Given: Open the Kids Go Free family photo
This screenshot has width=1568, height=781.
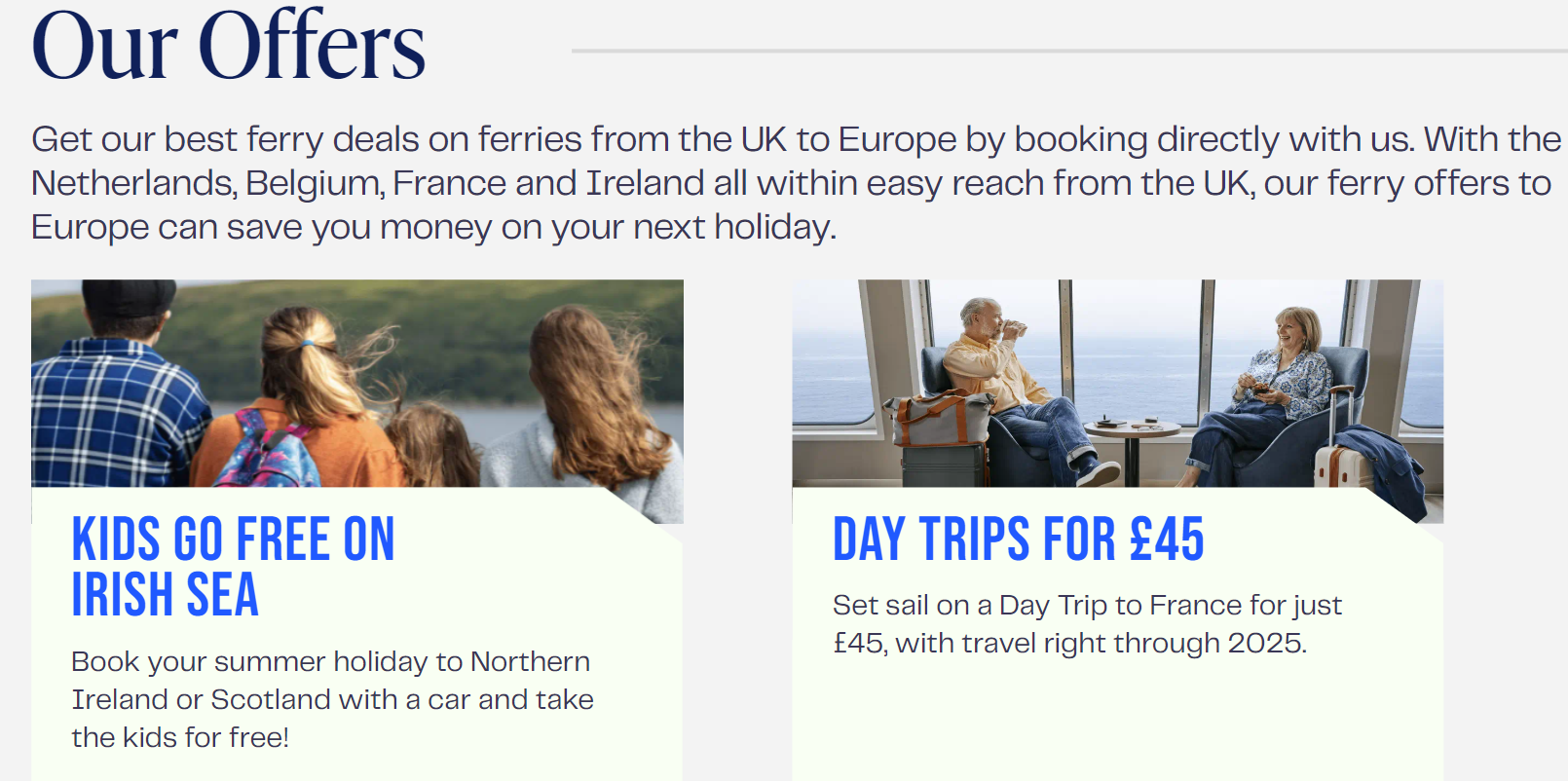Looking at the screenshot, I should click(356, 383).
